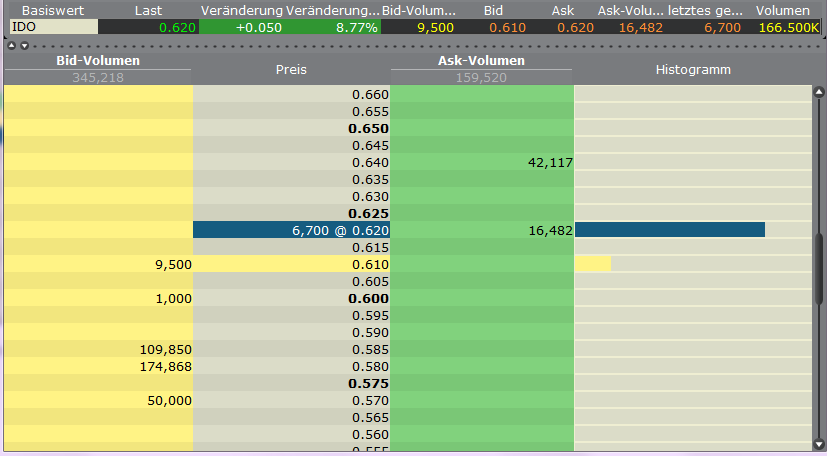Click total bid volume 345,218
827x456 pixels.
coord(98,77)
